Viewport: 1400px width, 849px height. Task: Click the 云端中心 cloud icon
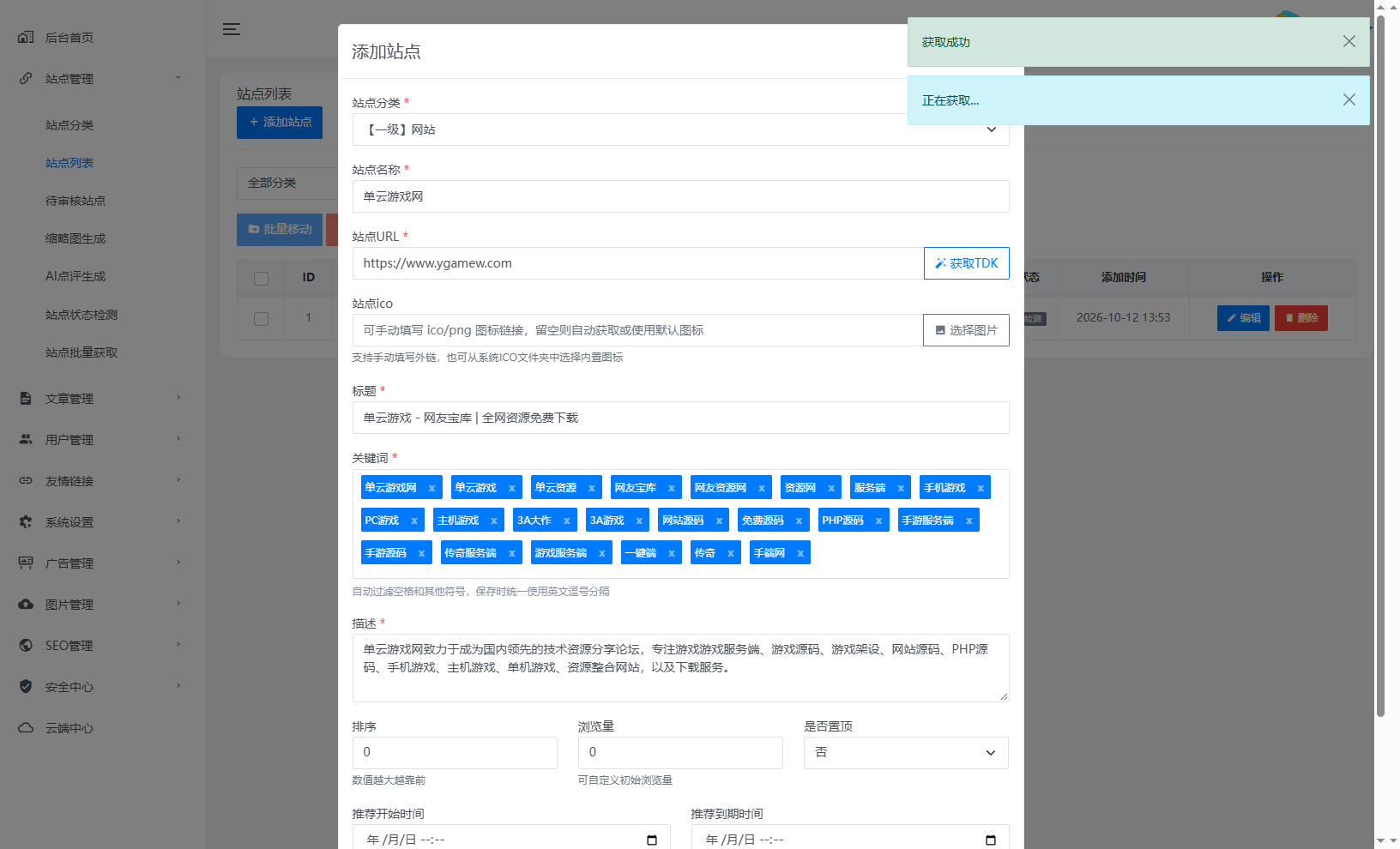coord(26,727)
